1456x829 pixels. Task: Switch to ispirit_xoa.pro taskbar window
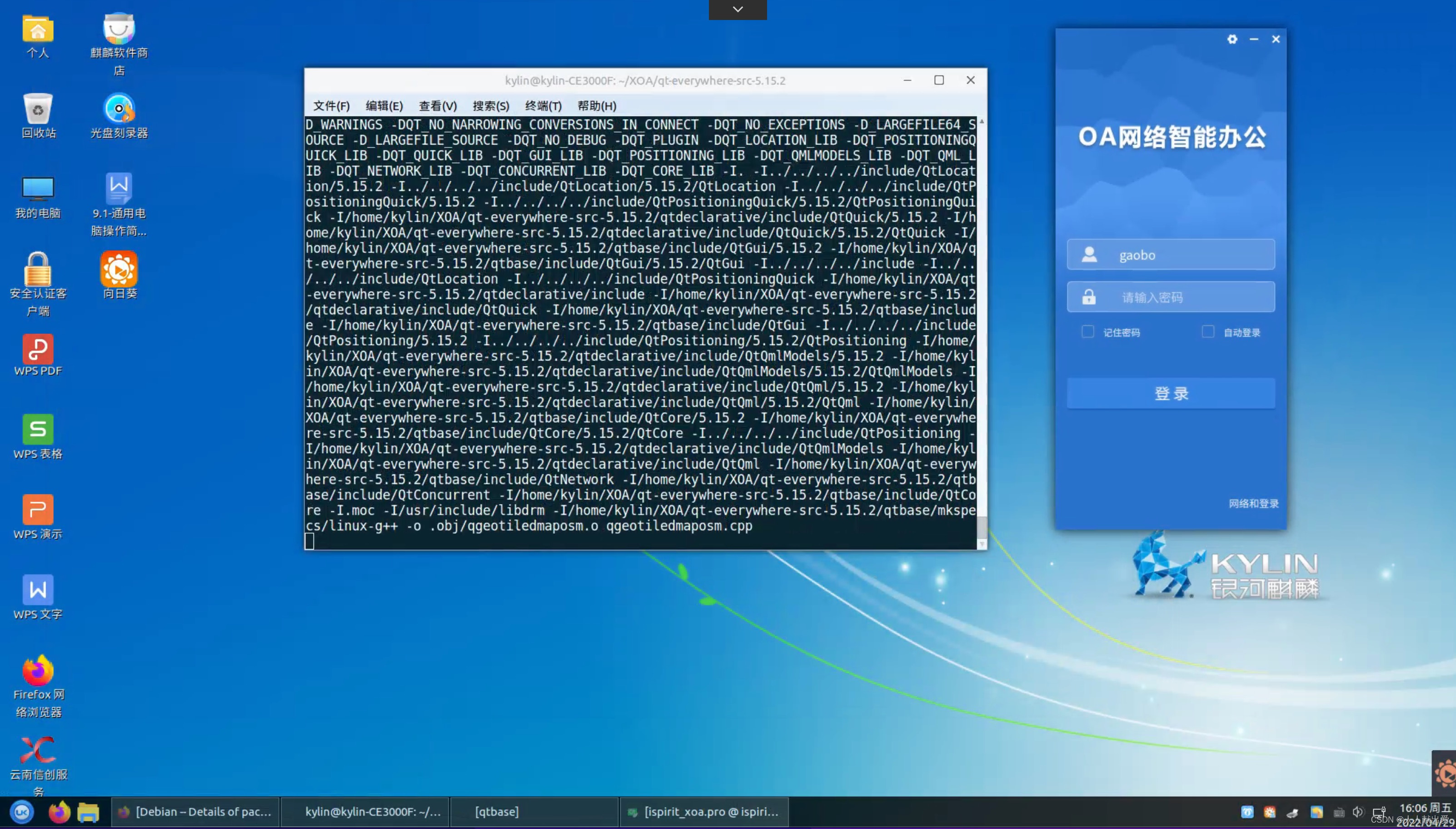click(x=704, y=812)
